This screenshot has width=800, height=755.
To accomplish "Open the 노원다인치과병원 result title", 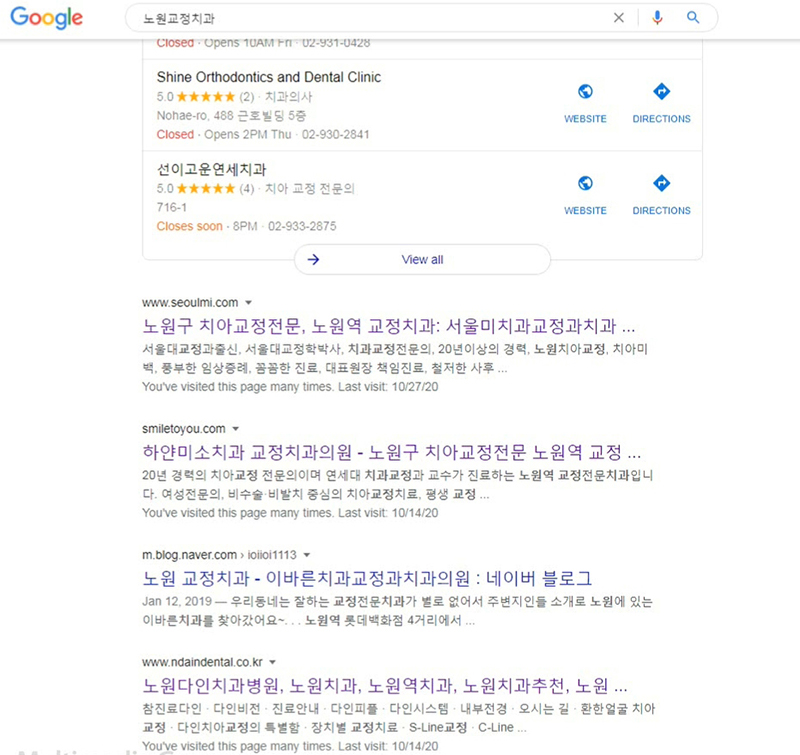I will tap(385, 685).
